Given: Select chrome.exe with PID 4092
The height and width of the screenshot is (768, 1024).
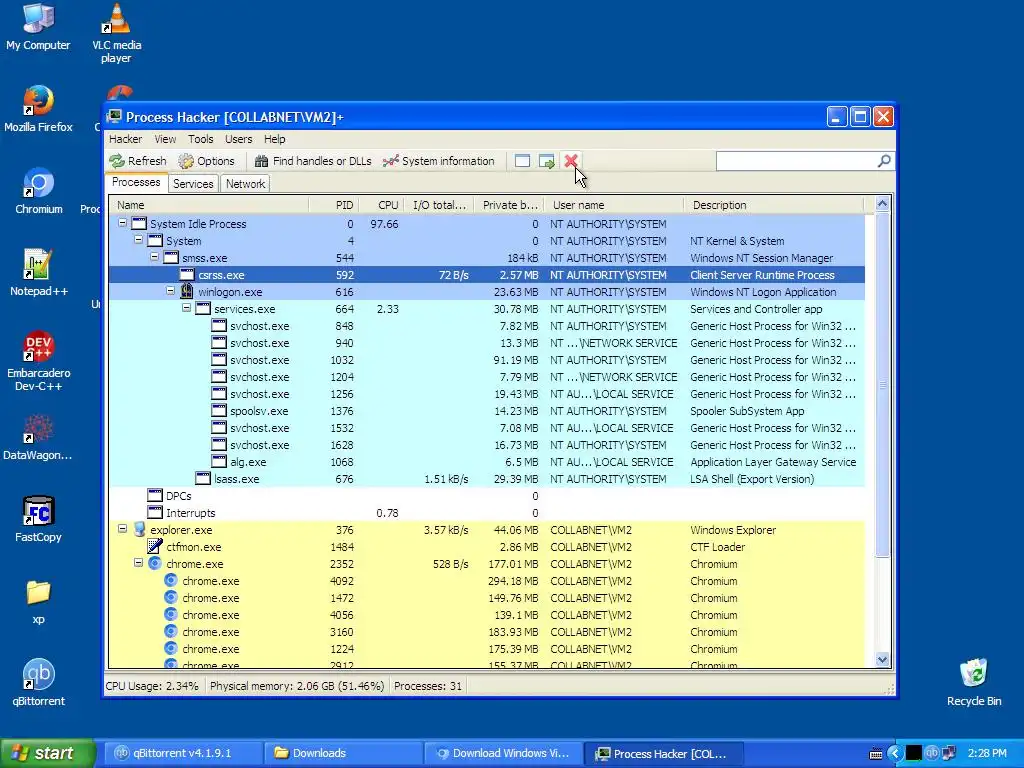Looking at the screenshot, I should point(487,581).
